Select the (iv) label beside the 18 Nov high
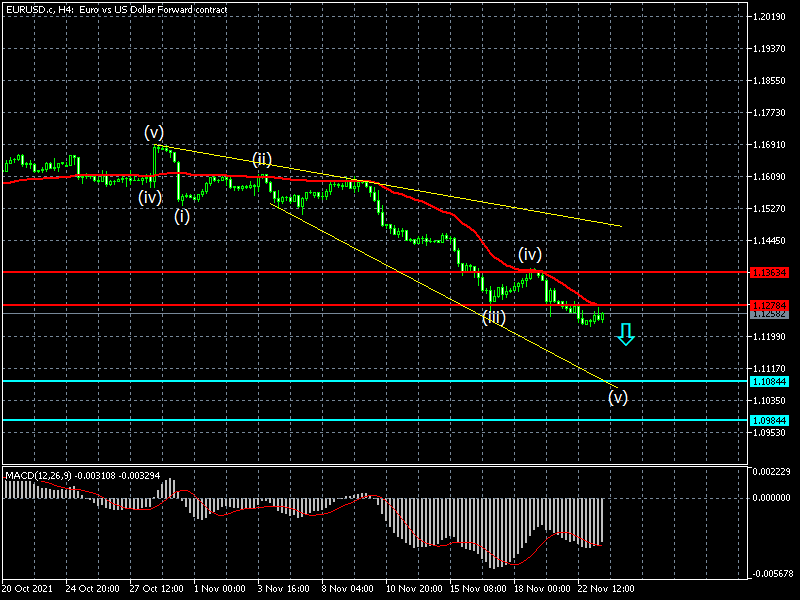 (529, 254)
